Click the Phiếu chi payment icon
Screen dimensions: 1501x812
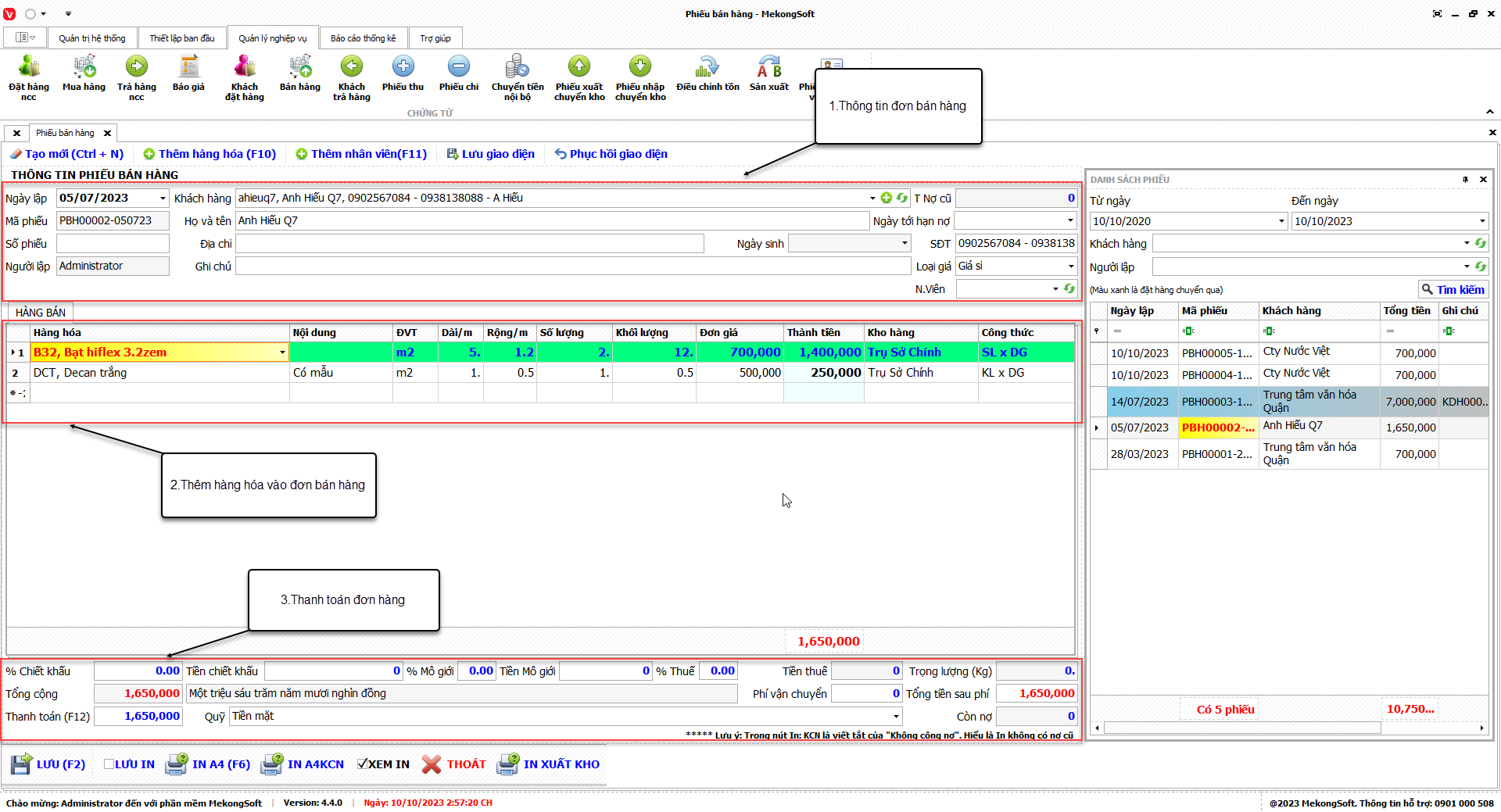pyautogui.click(x=459, y=74)
